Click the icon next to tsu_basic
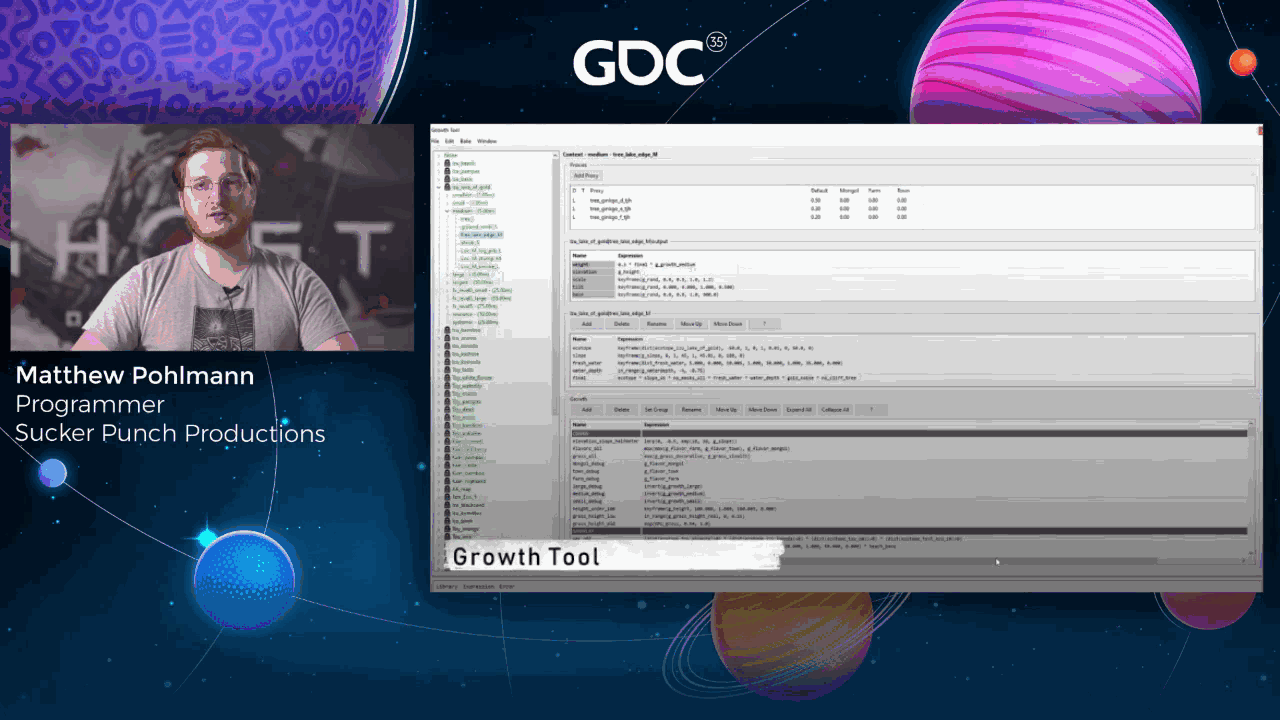This screenshot has width=1280, height=720. point(448,179)
